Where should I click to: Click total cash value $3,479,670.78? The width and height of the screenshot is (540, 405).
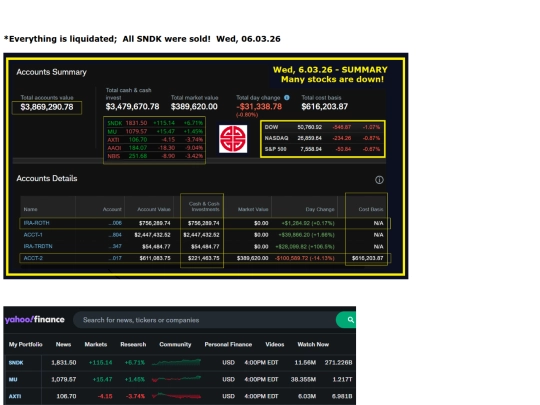(133, 107)
